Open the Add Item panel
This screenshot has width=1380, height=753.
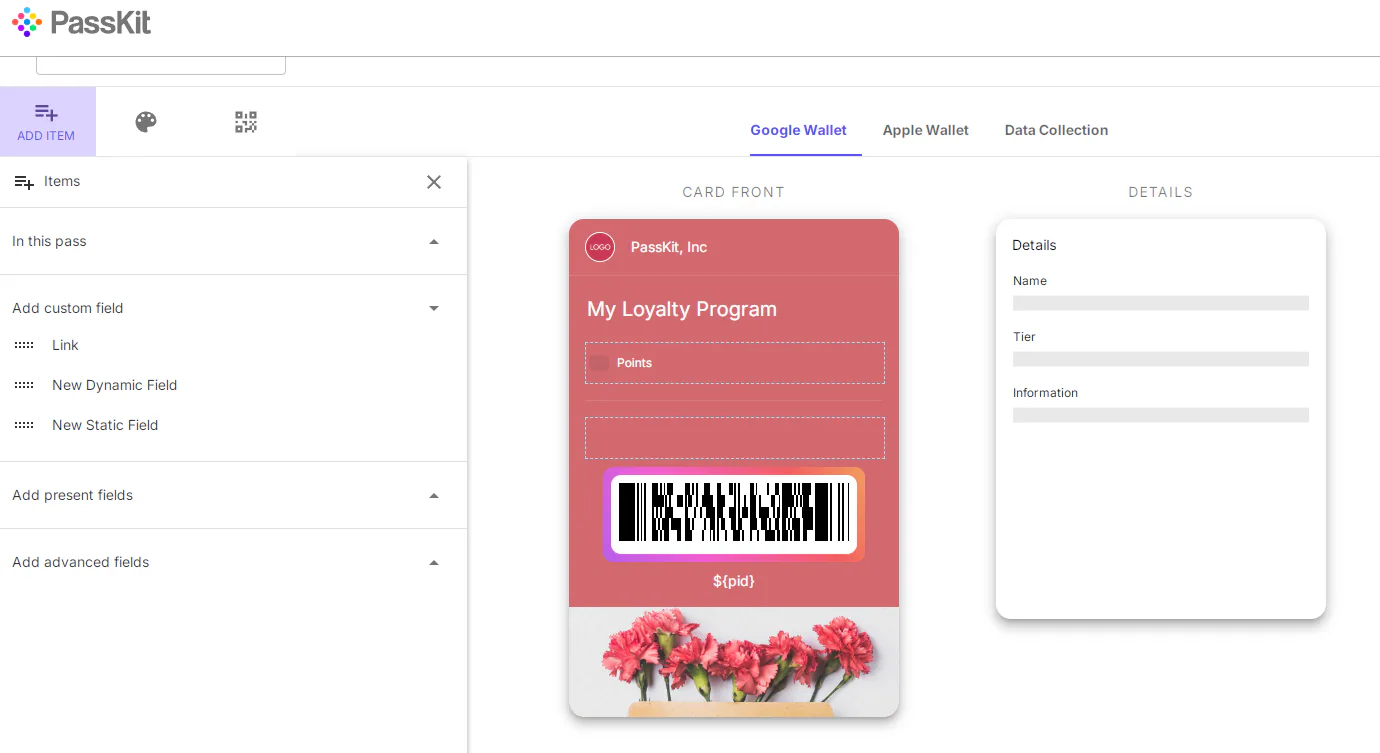click(x=47, y=122)
